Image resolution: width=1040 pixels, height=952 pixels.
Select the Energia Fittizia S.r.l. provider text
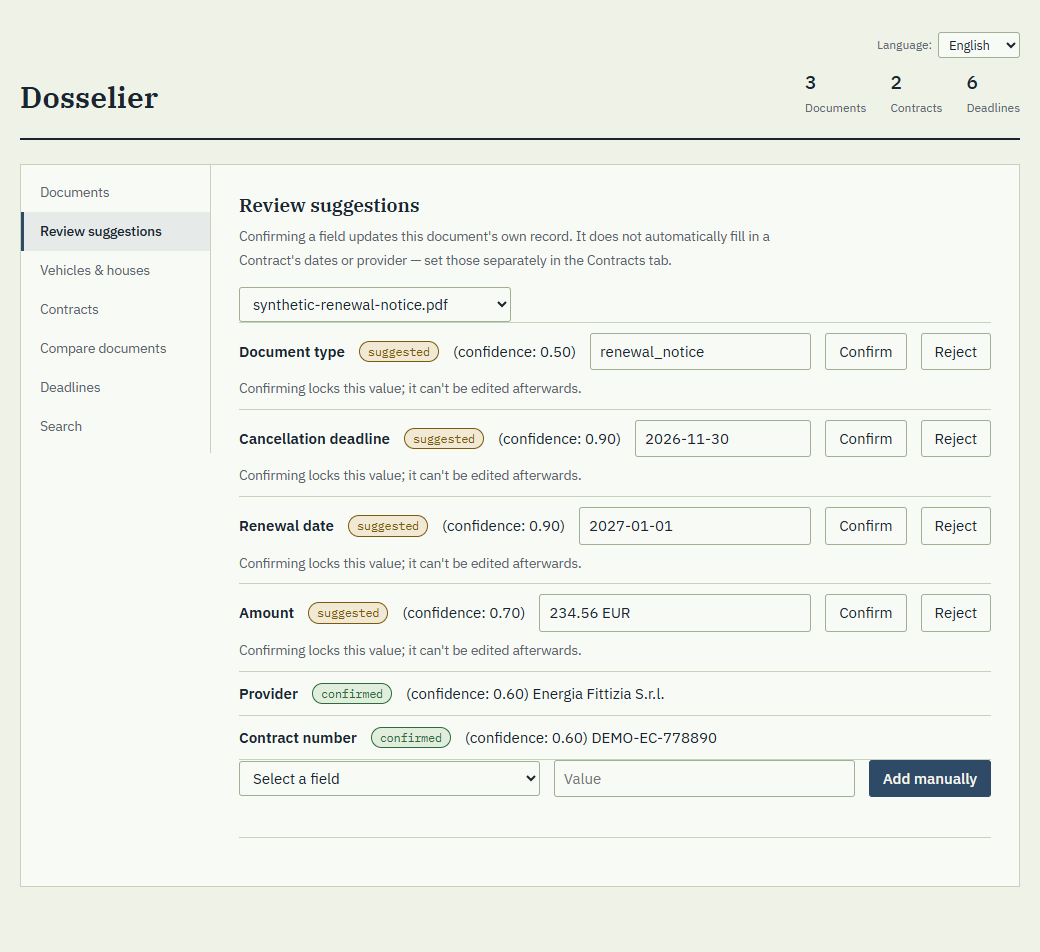[x=598, y=694]
